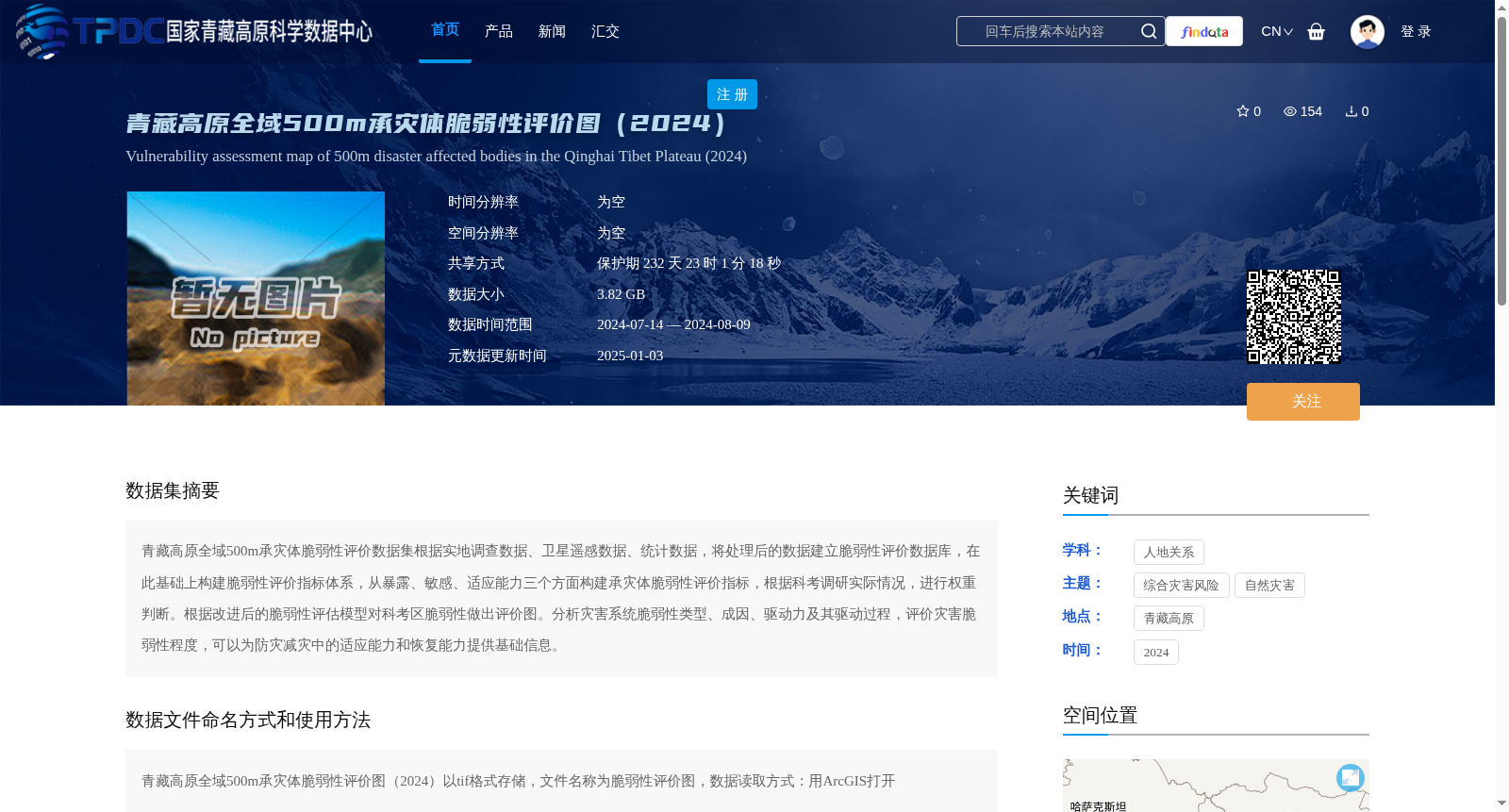This screenshot has height=812, width=1509.
Task: Click the 暂无图片 dataset thumbnail
Action: click(256, 298)
